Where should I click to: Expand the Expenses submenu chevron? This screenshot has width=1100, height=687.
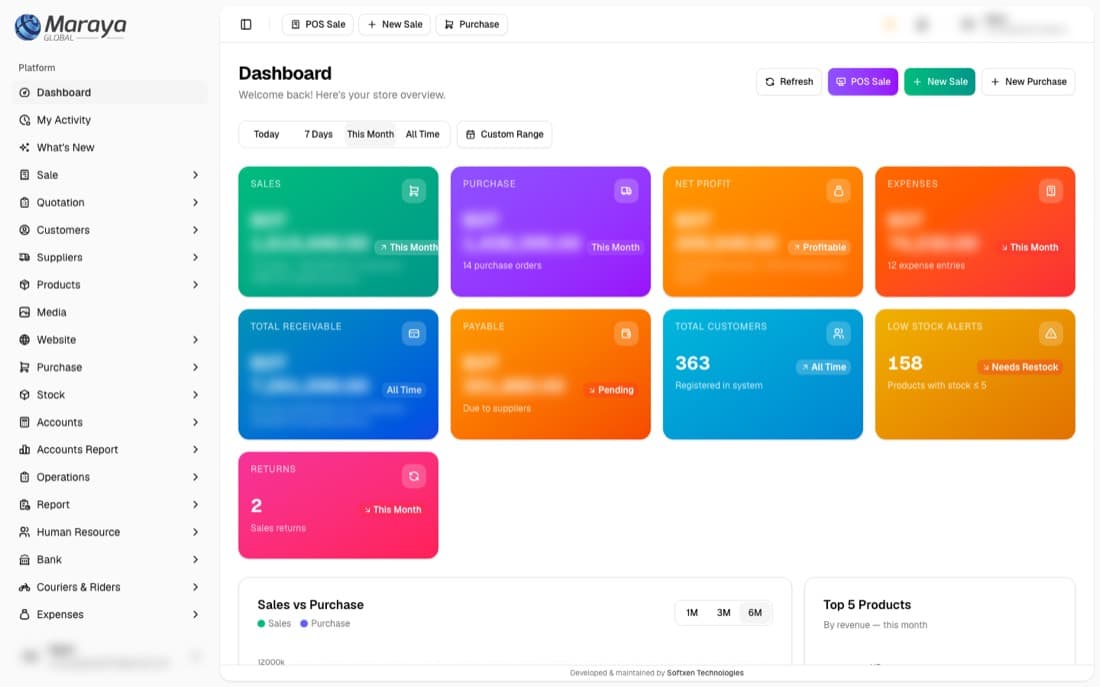196,615
